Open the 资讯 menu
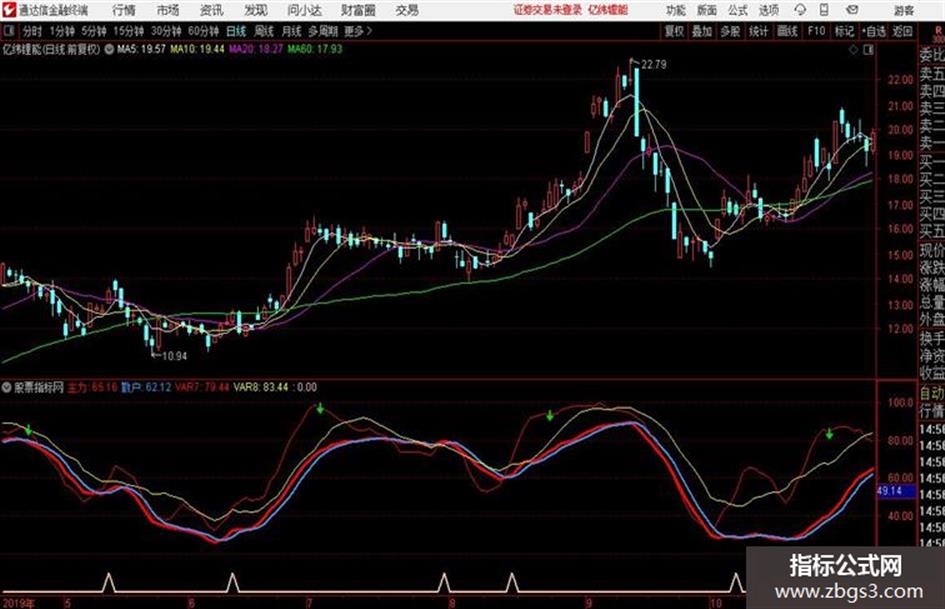This screenshot has height=609, width=945. [212, 10]
